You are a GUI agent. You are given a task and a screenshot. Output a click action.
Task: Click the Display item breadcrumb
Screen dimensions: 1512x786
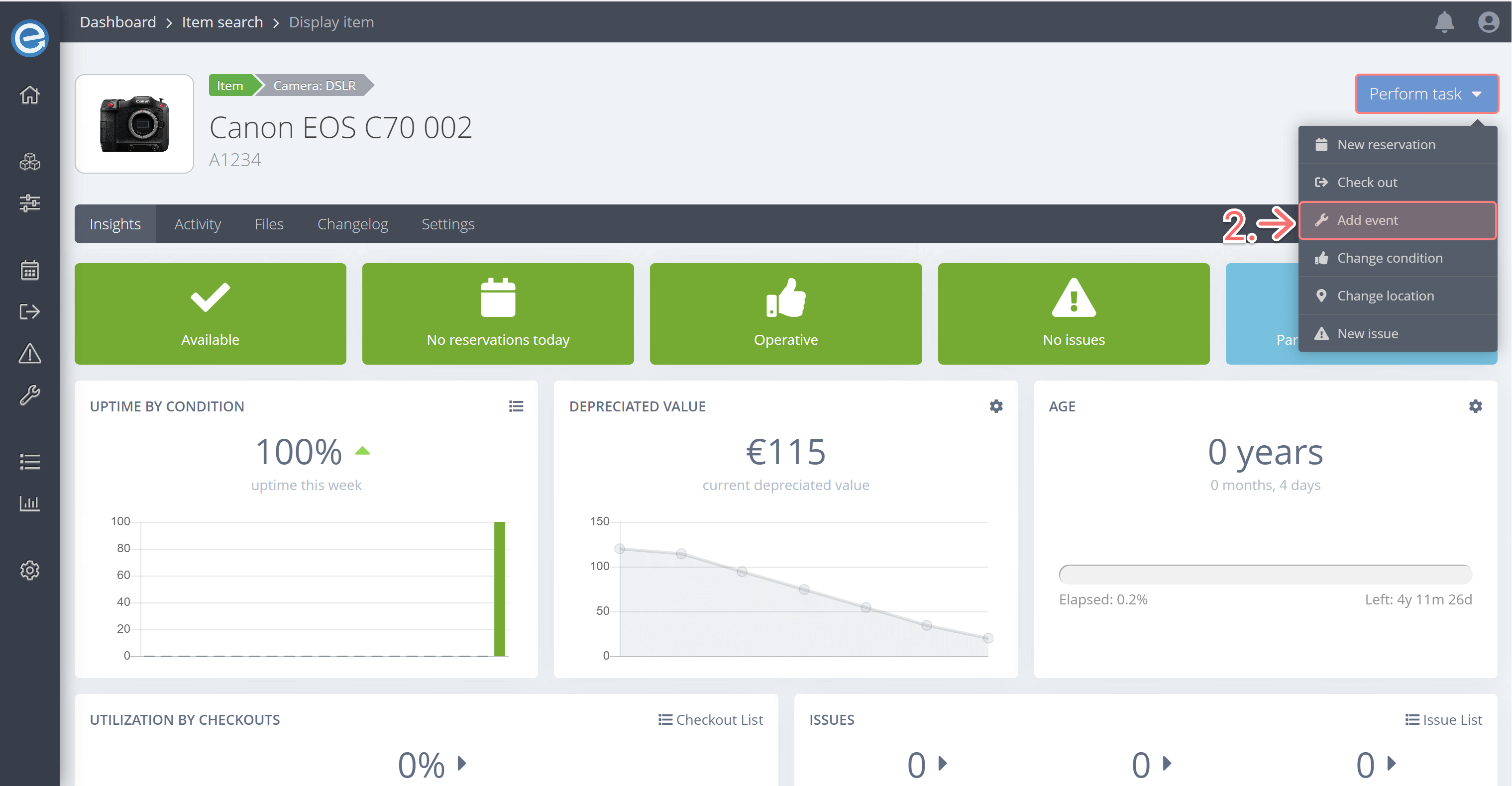coord(331,22)
